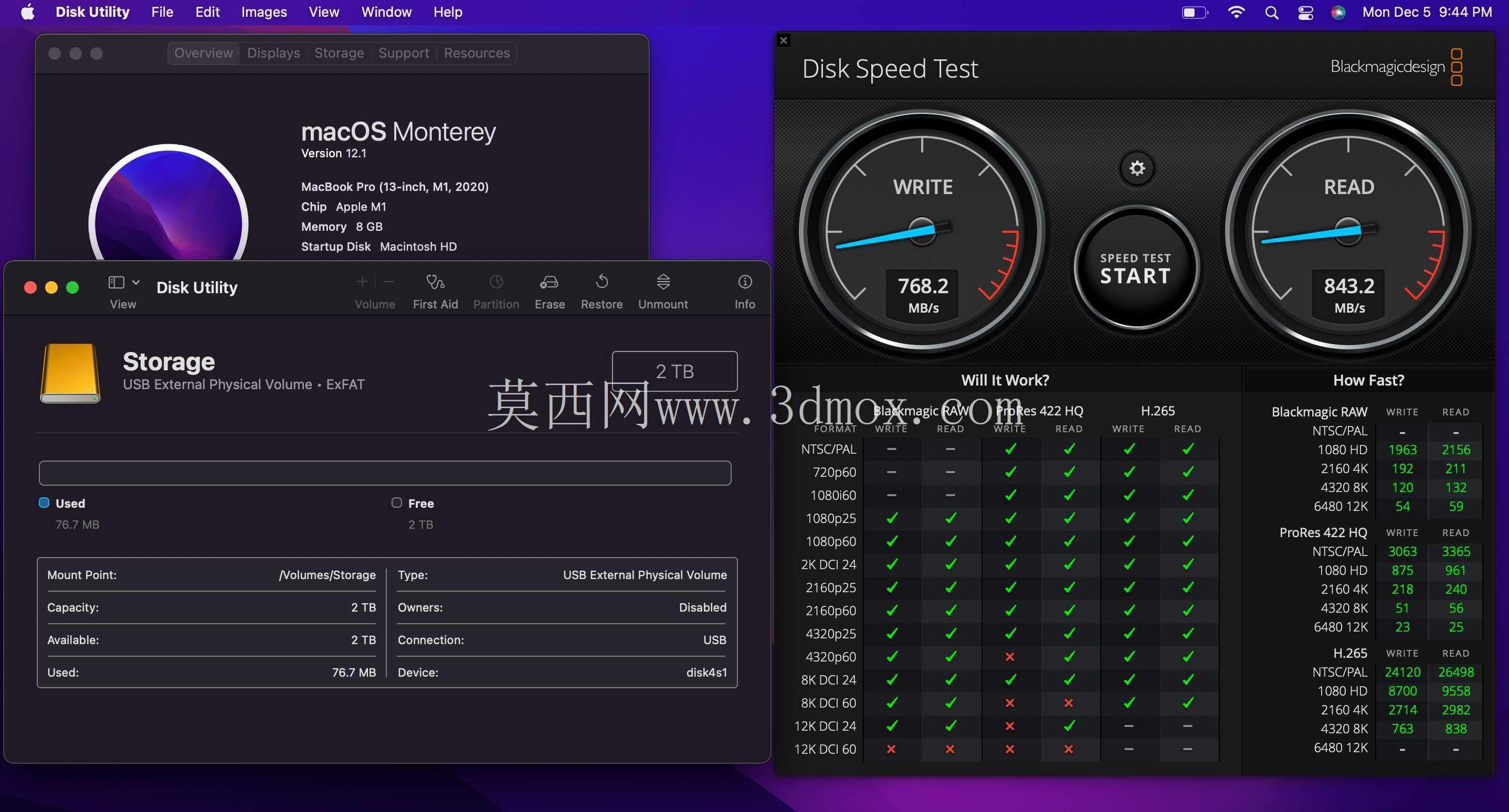The width and height of the screenshot is (1509, 812).
Task: Start the speed test
Action: pyautogui.click(x=1136, y=269)
